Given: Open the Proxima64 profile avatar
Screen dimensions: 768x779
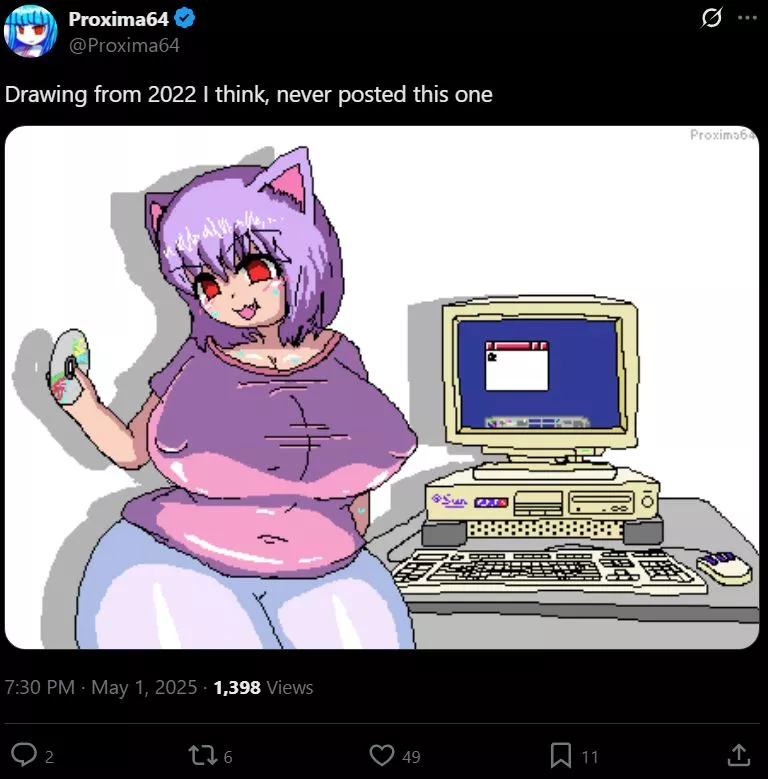Looking at the screenshot, I should coord(30,31).
